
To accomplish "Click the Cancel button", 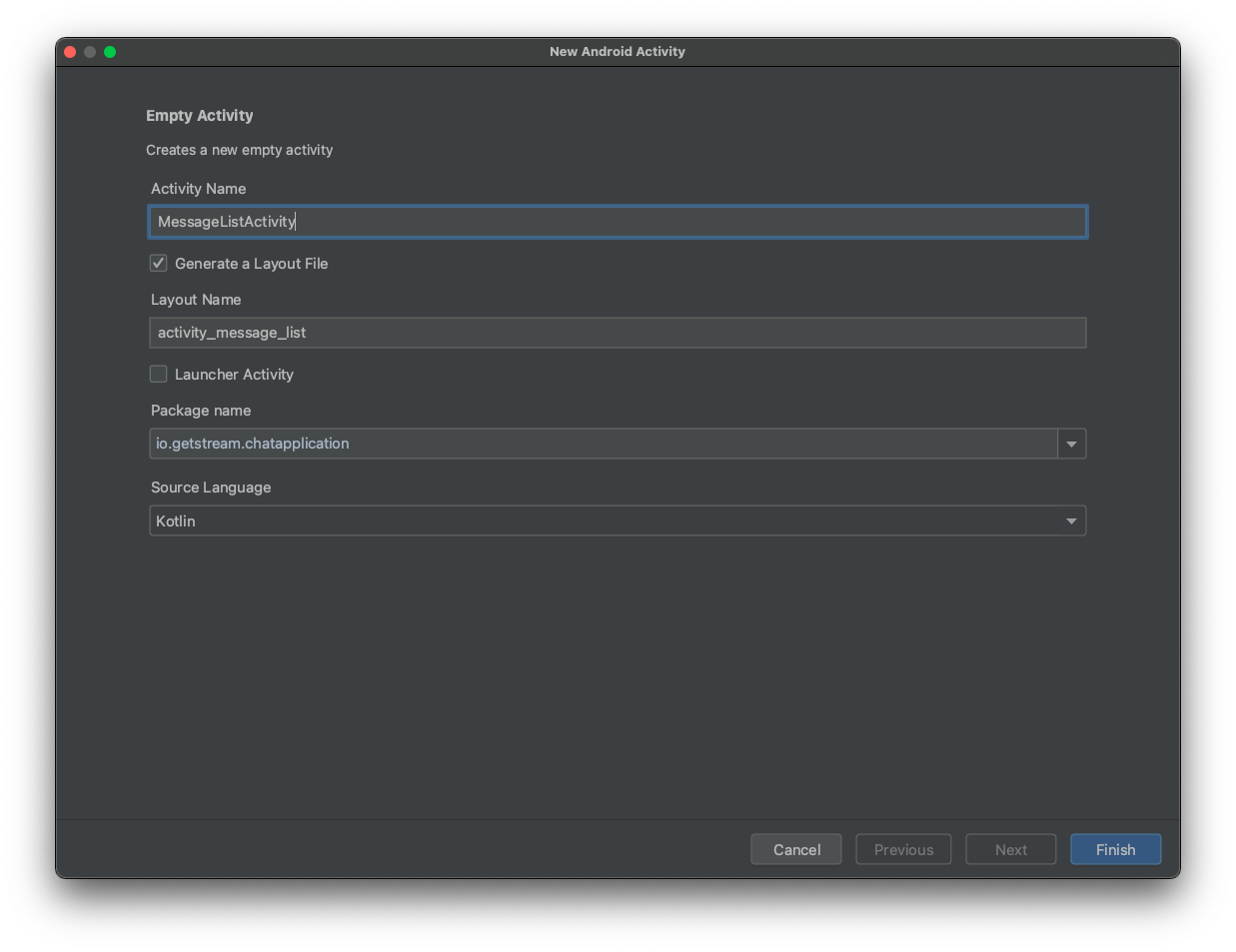I will 796,849.
